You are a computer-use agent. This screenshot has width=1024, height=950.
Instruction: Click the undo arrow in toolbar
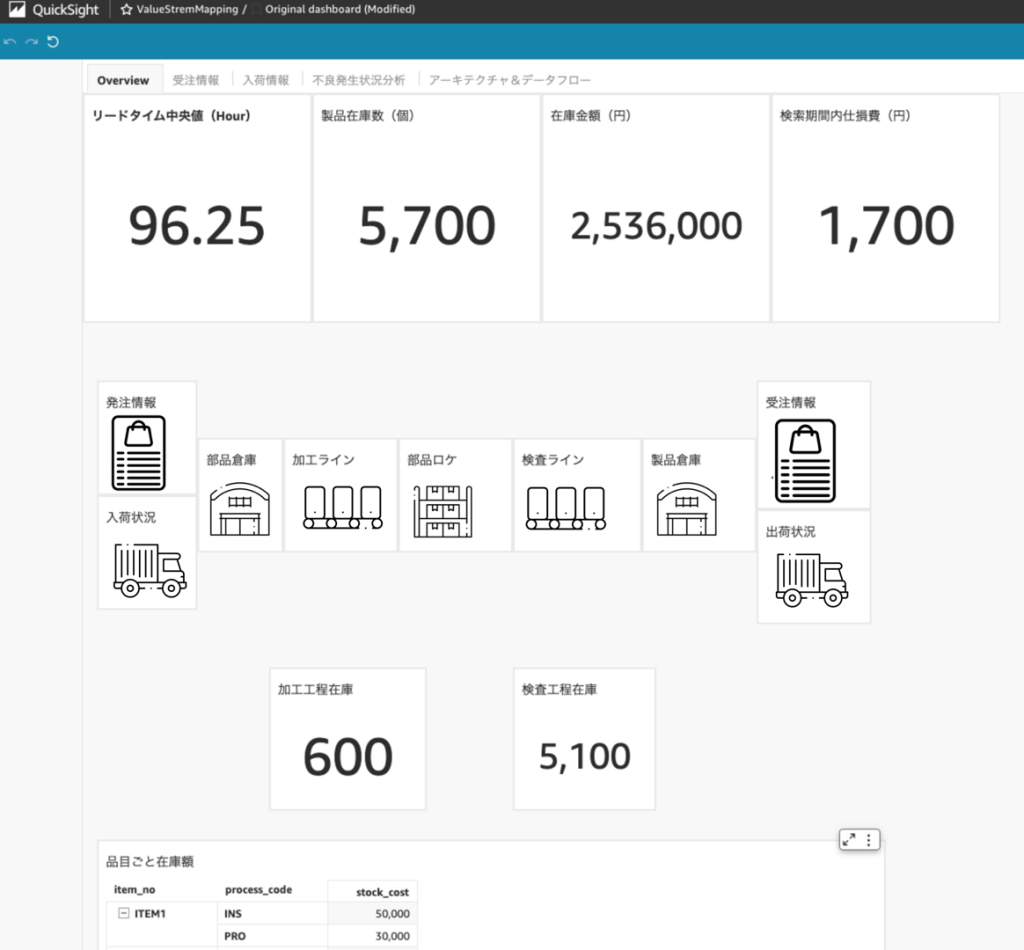tap(10, 42)
